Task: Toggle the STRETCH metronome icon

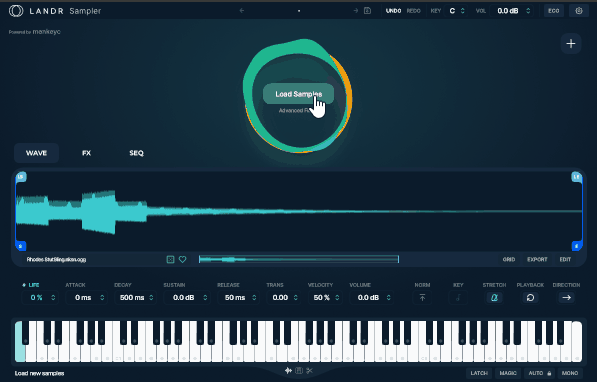Action: click(x=494, y=297)
